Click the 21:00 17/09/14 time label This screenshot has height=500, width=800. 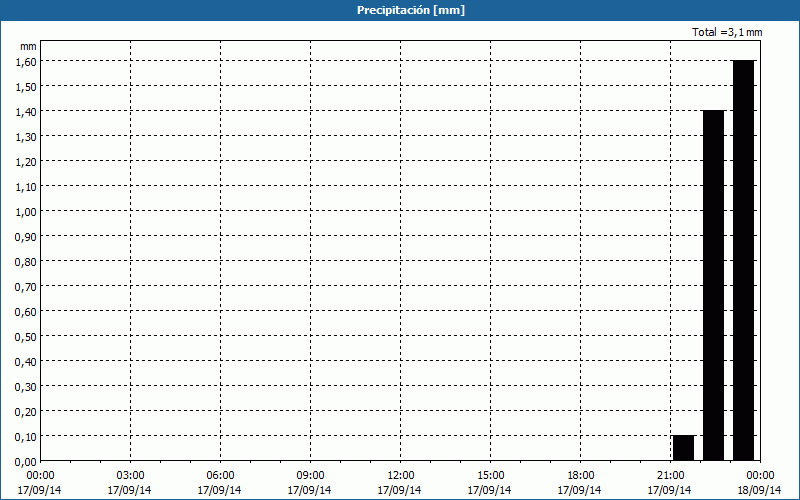pyautogui.click(x=670, y=483)
